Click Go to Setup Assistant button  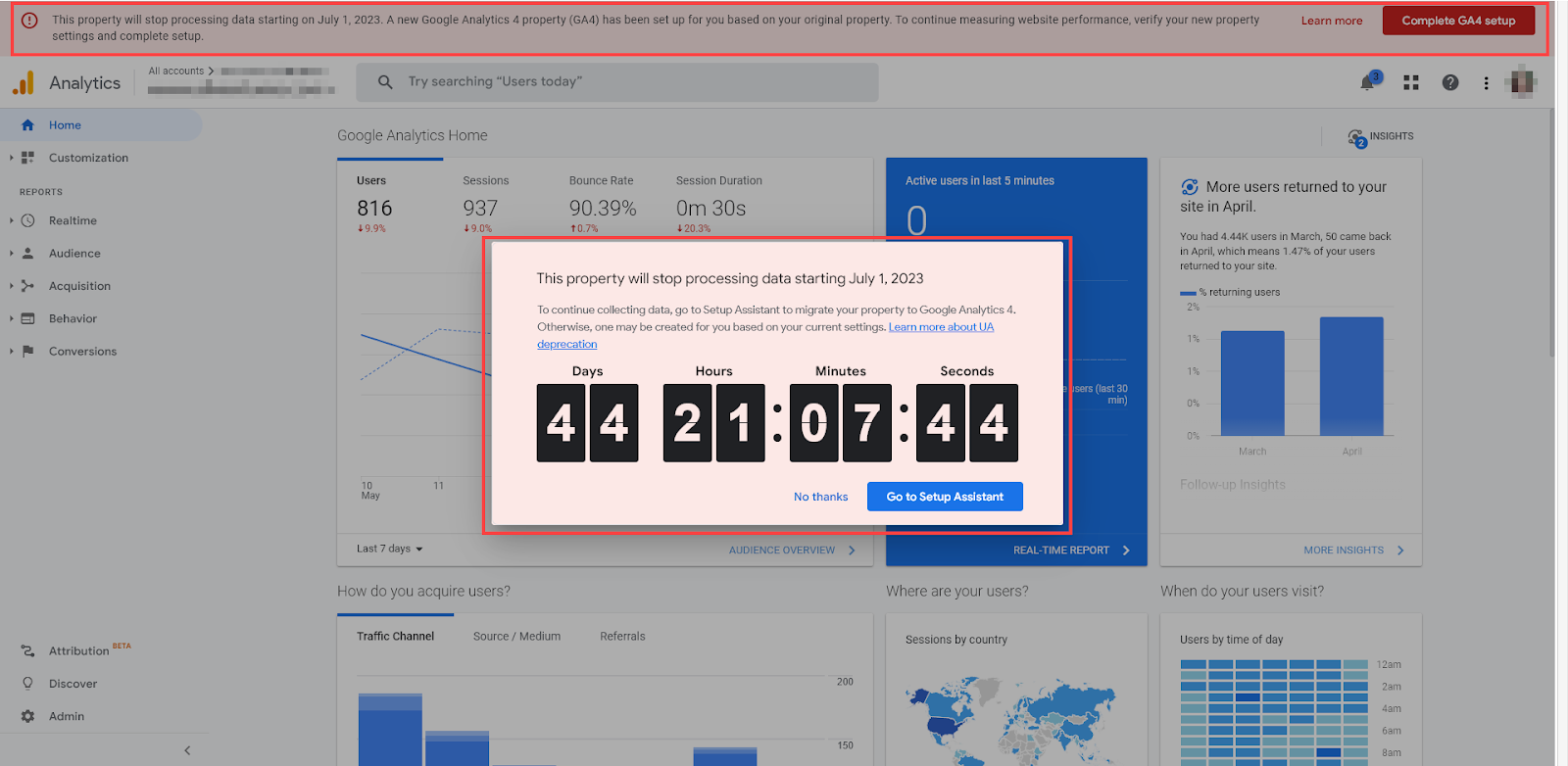(x=945, y=497)
